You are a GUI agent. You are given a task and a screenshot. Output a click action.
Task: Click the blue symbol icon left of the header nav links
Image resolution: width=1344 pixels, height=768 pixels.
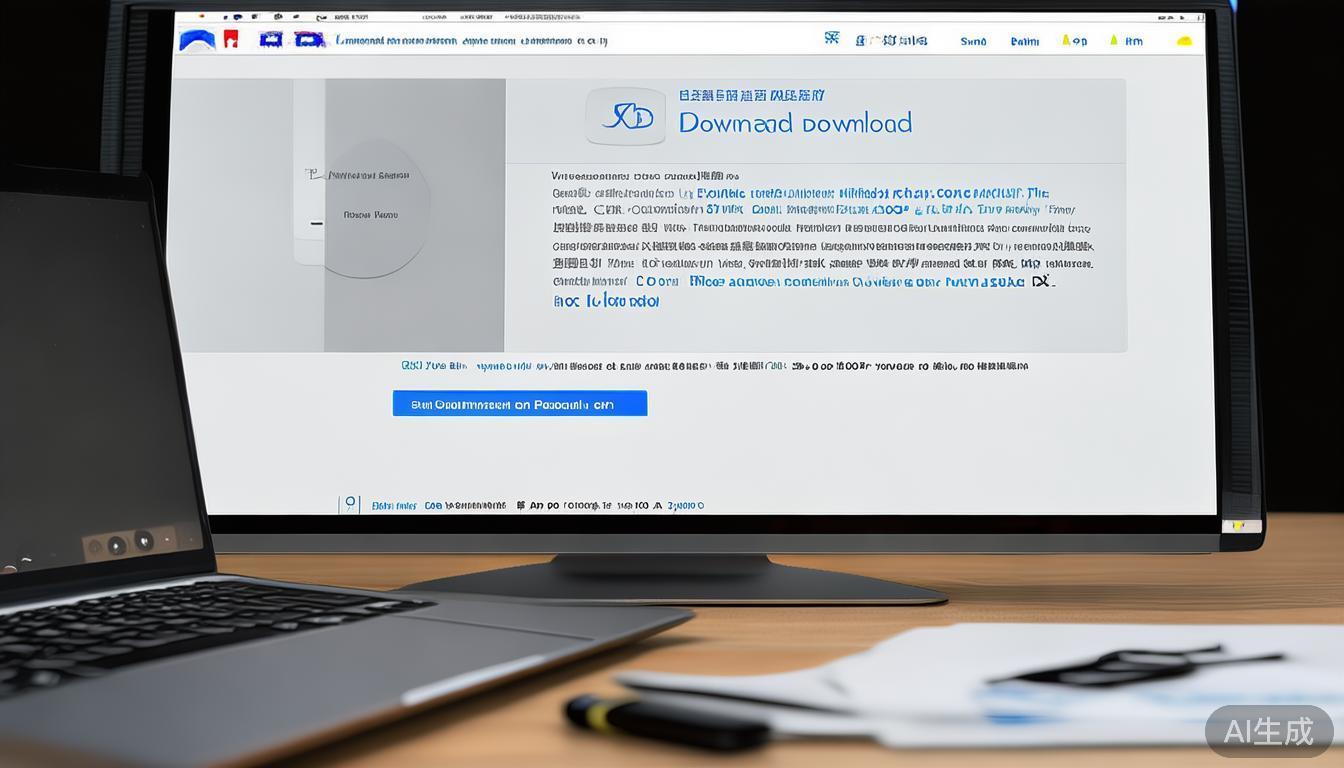tap(831, 38)
